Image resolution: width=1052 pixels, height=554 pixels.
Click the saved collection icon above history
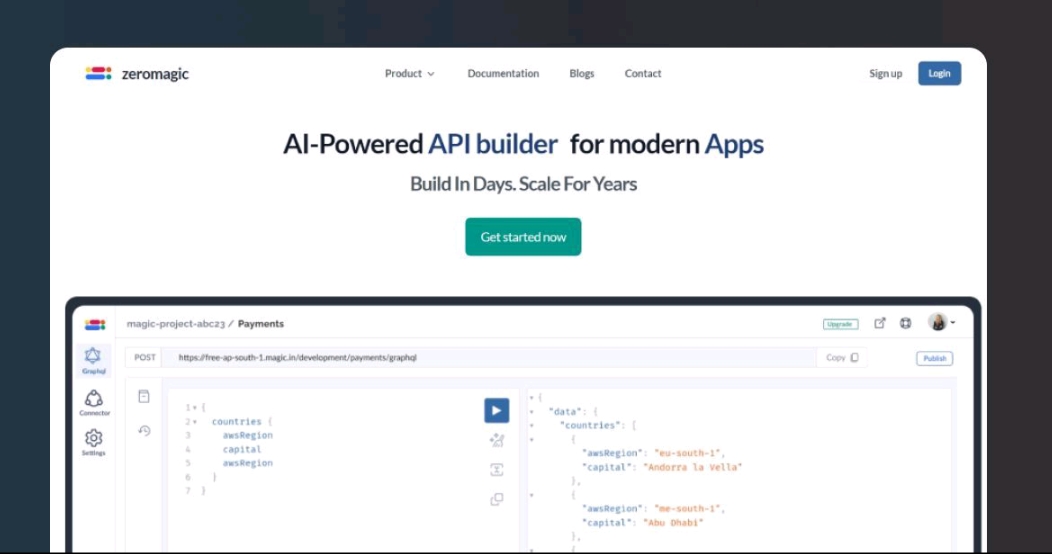coord(144,396)
